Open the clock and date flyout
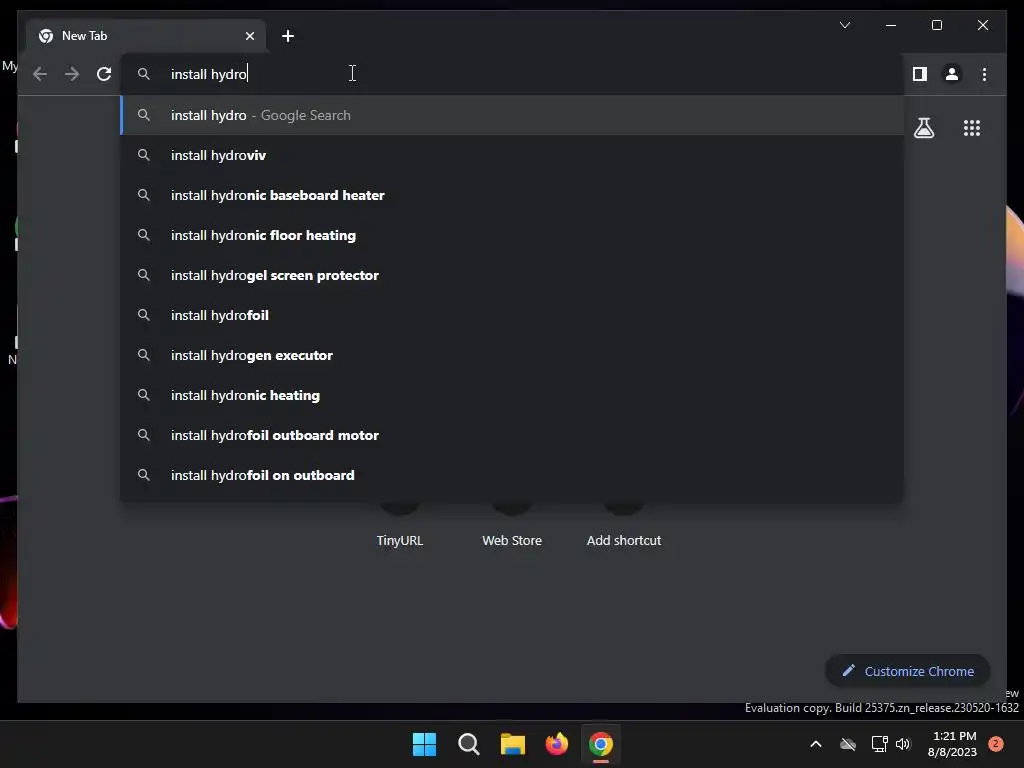Viewport: 1024px width, 768px height. (x=952, y=744)
